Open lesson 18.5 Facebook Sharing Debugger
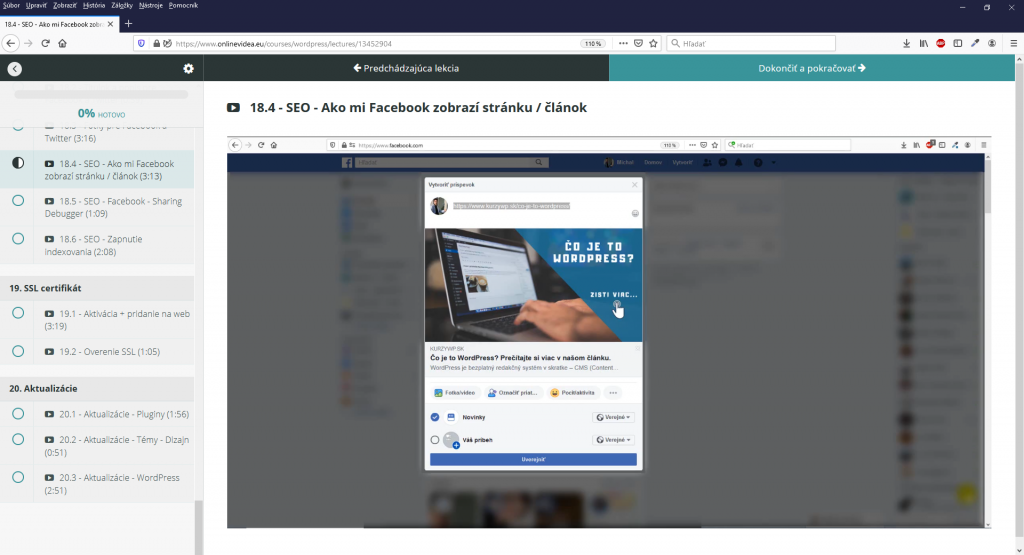The width and height of the screenshot is (1024, 555). 113,208
